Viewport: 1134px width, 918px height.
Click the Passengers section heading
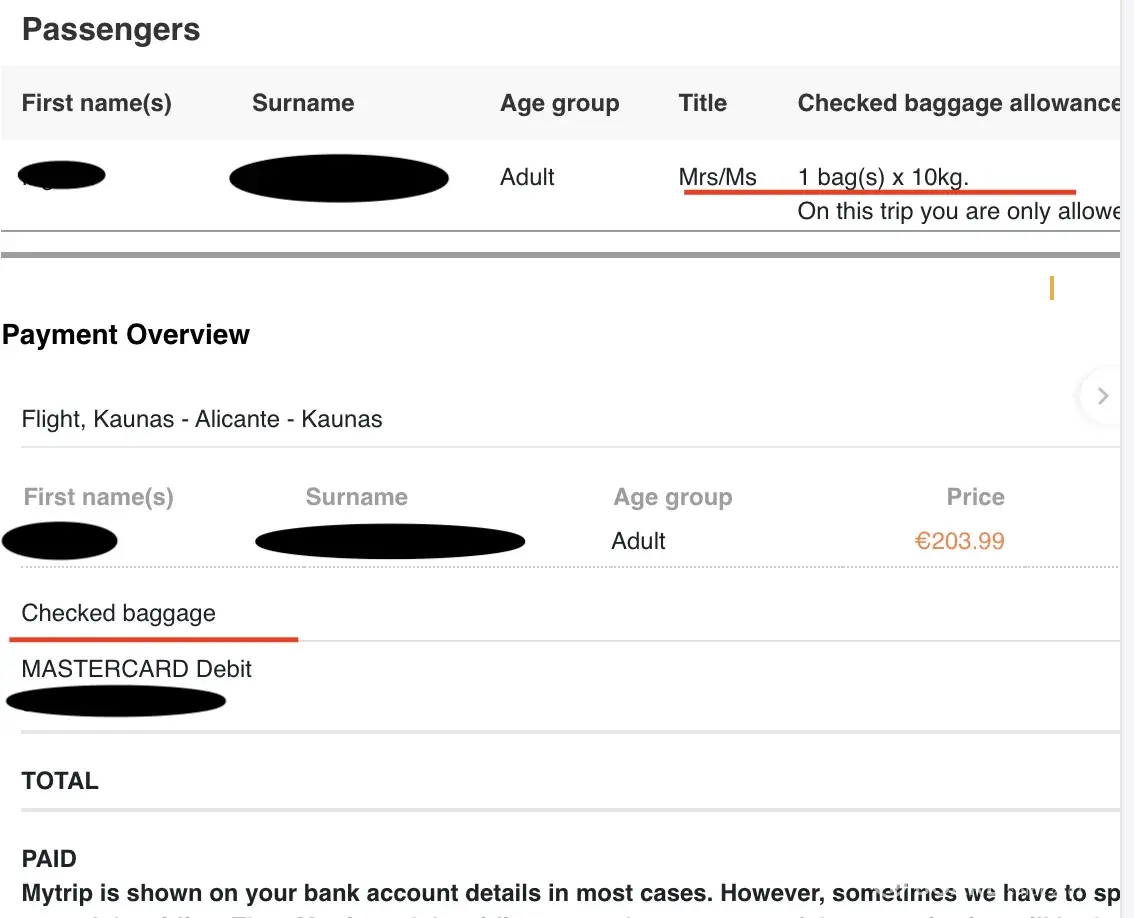pos(111,30)
